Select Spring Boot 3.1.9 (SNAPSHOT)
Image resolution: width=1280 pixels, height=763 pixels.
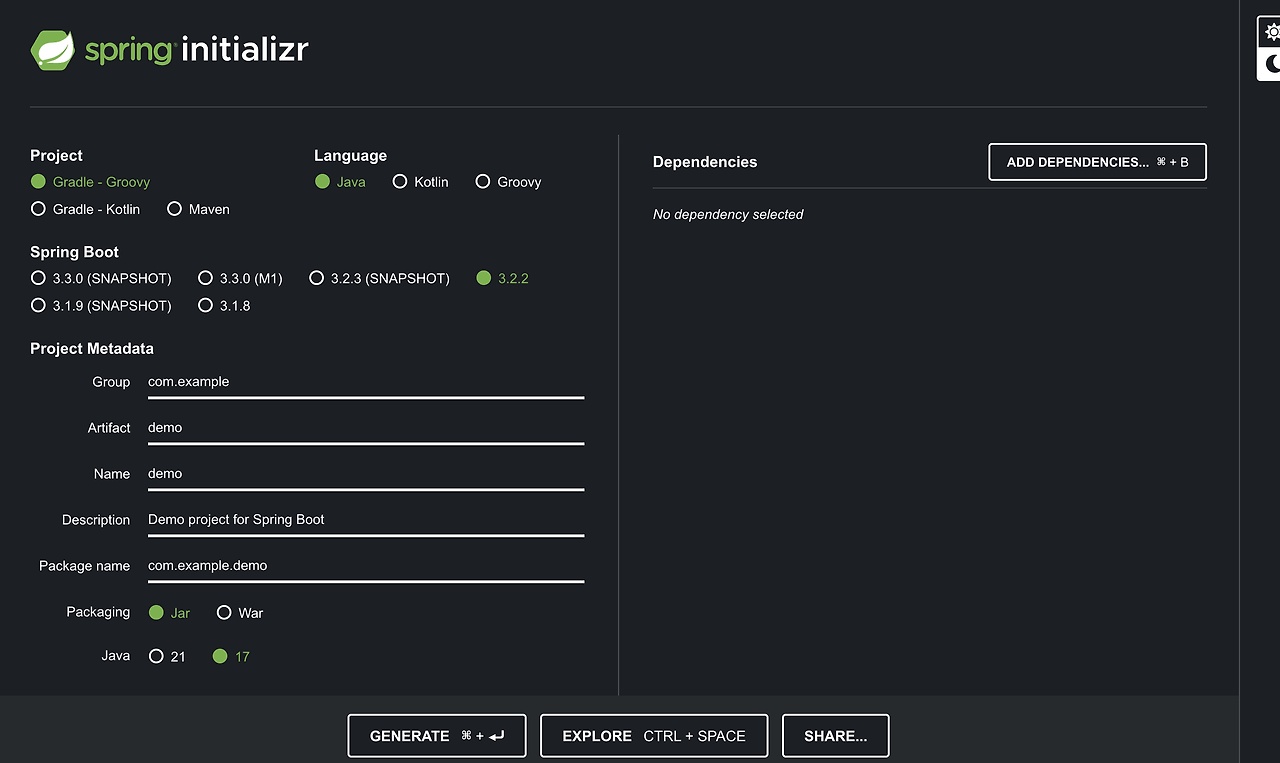click(101, 305)
